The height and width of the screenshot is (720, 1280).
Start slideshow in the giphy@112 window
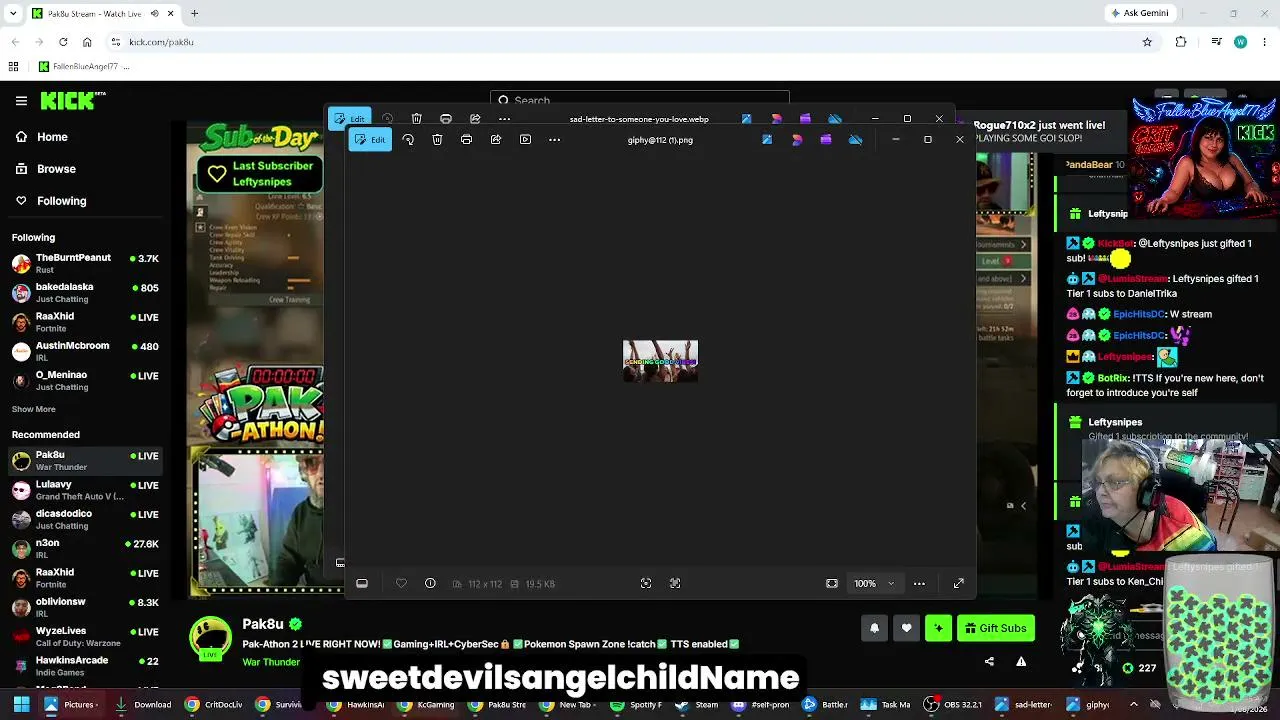(x=525, y=140)
